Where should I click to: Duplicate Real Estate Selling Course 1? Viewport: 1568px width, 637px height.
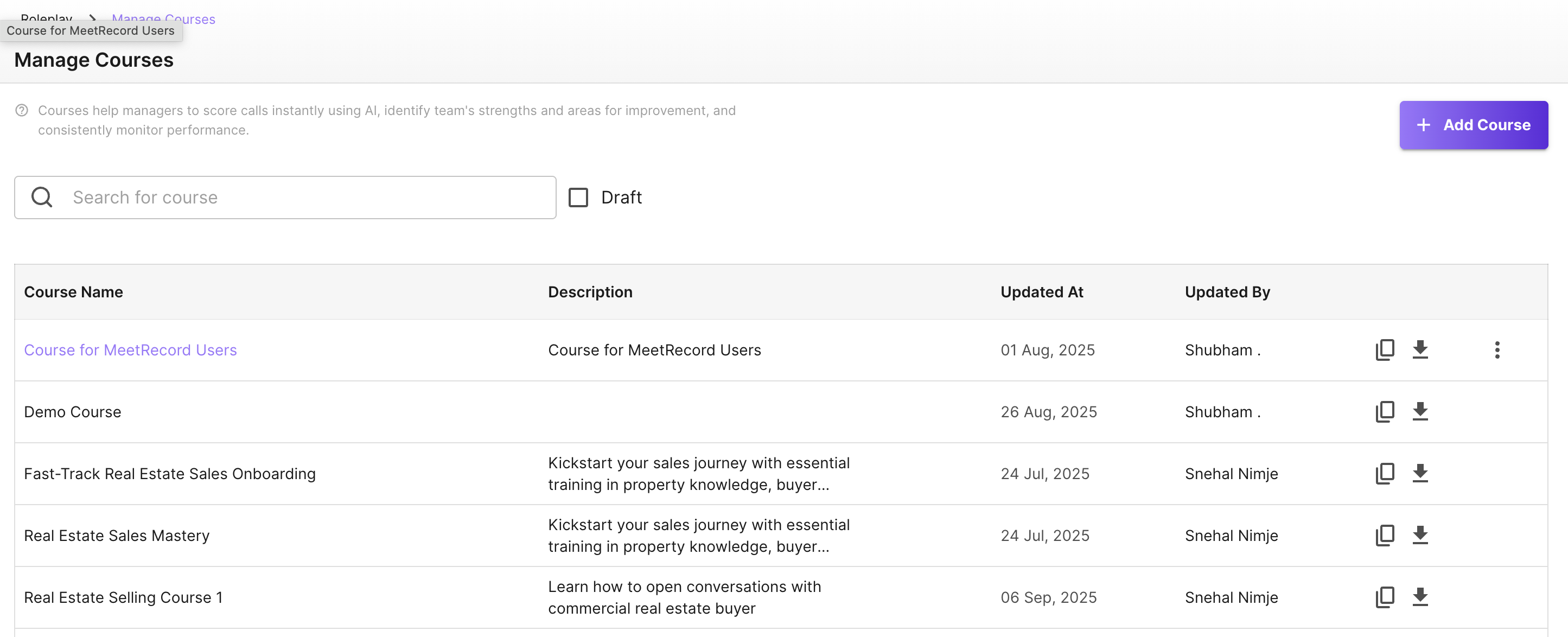(1384, 597)
